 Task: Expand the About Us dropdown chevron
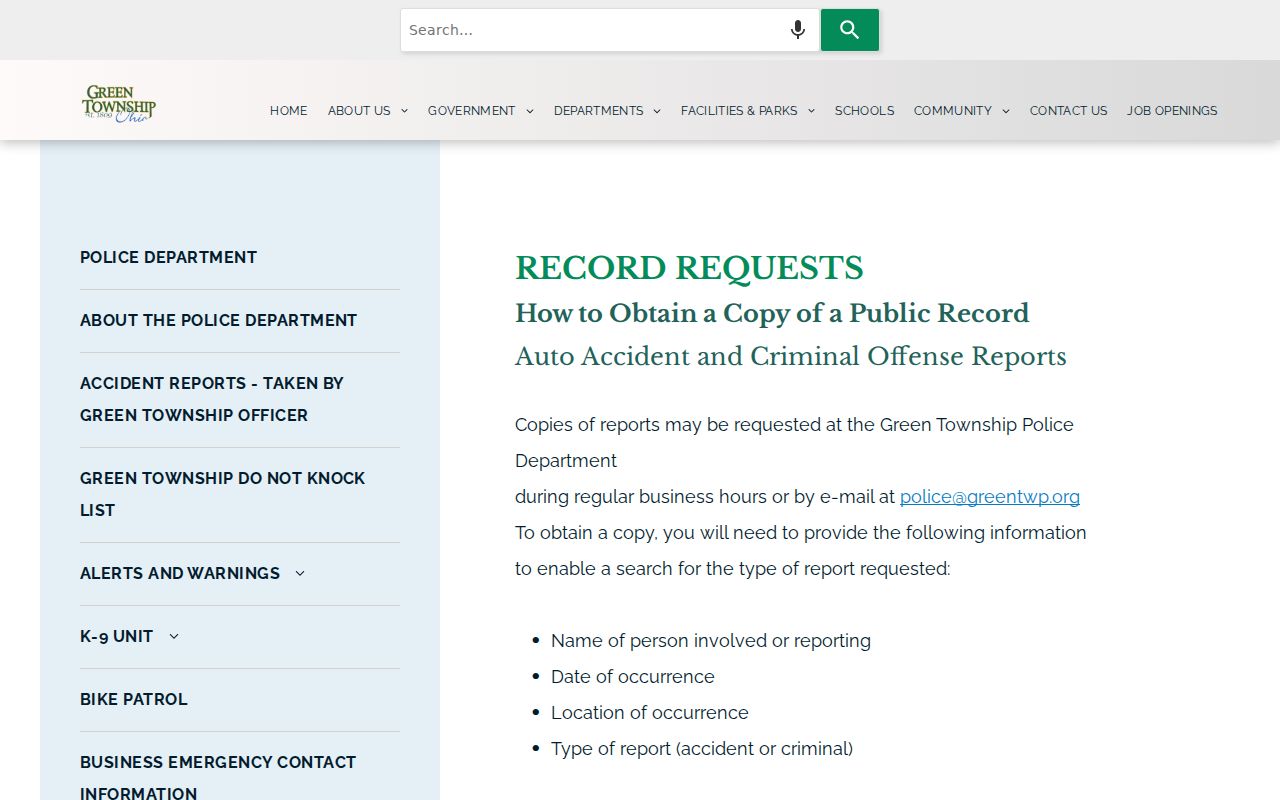404,111
